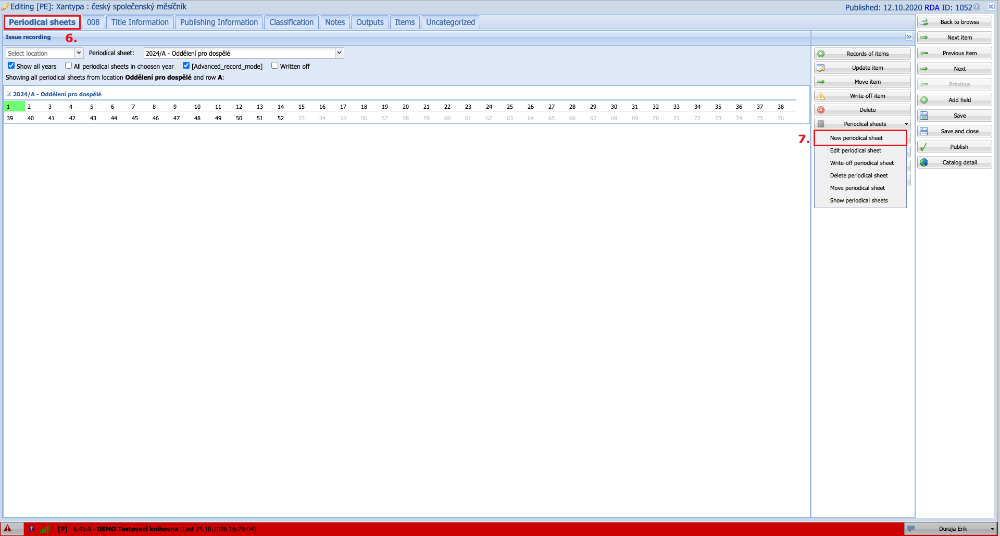Click the Records of items green plus icon

point(821,54)
